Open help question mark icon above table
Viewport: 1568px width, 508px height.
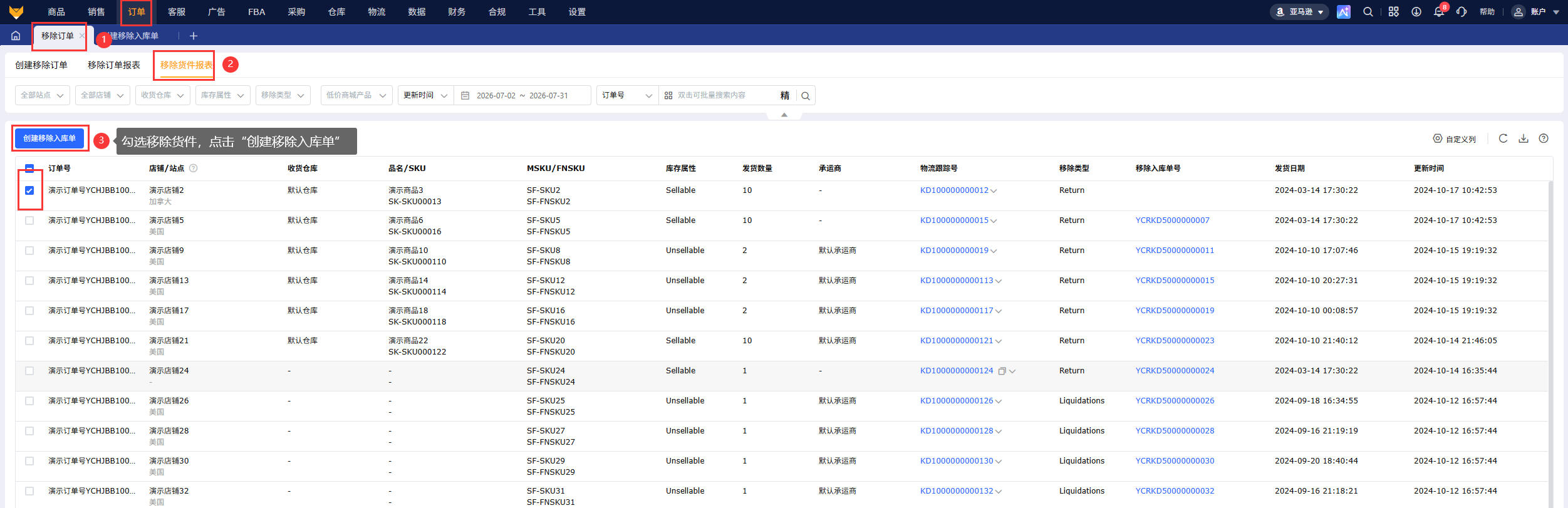[1544, 138]
